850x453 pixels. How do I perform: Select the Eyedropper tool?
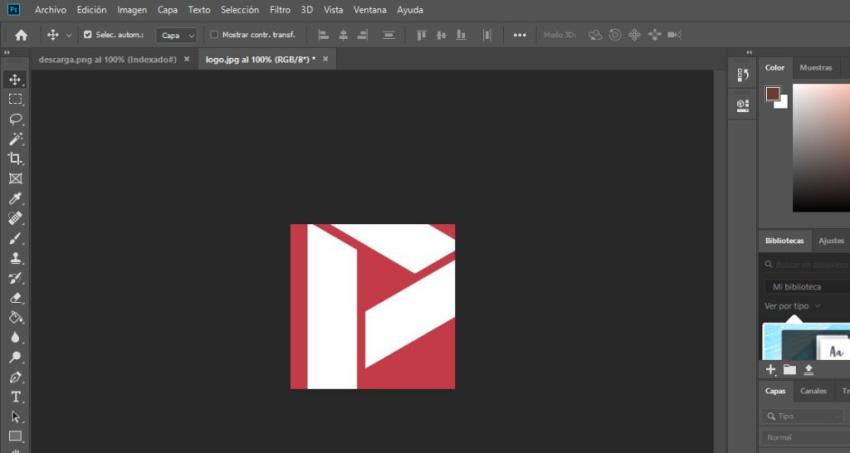(15, 199)
